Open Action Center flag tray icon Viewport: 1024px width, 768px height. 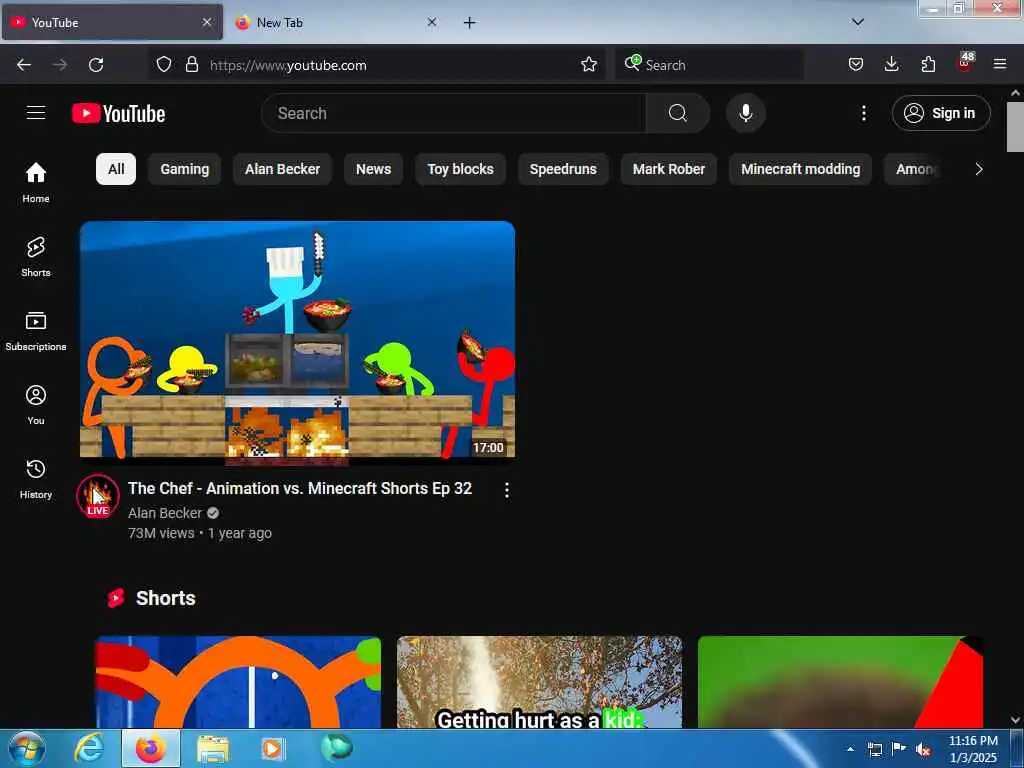(x=899, y=749)
